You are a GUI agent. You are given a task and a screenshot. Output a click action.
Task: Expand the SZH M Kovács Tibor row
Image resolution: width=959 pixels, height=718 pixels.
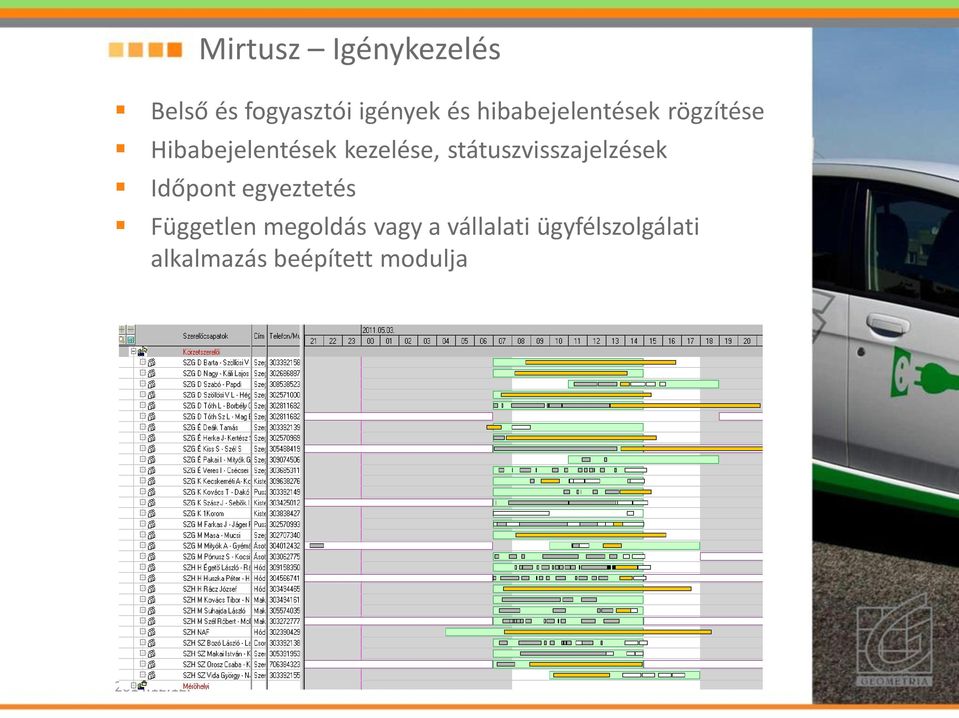point(143,599)
